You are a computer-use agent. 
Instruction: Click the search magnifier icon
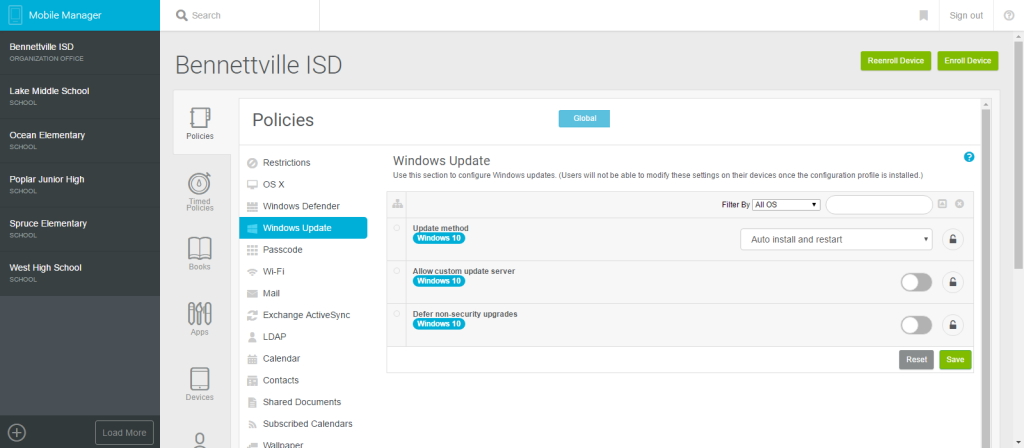point(182,15)
